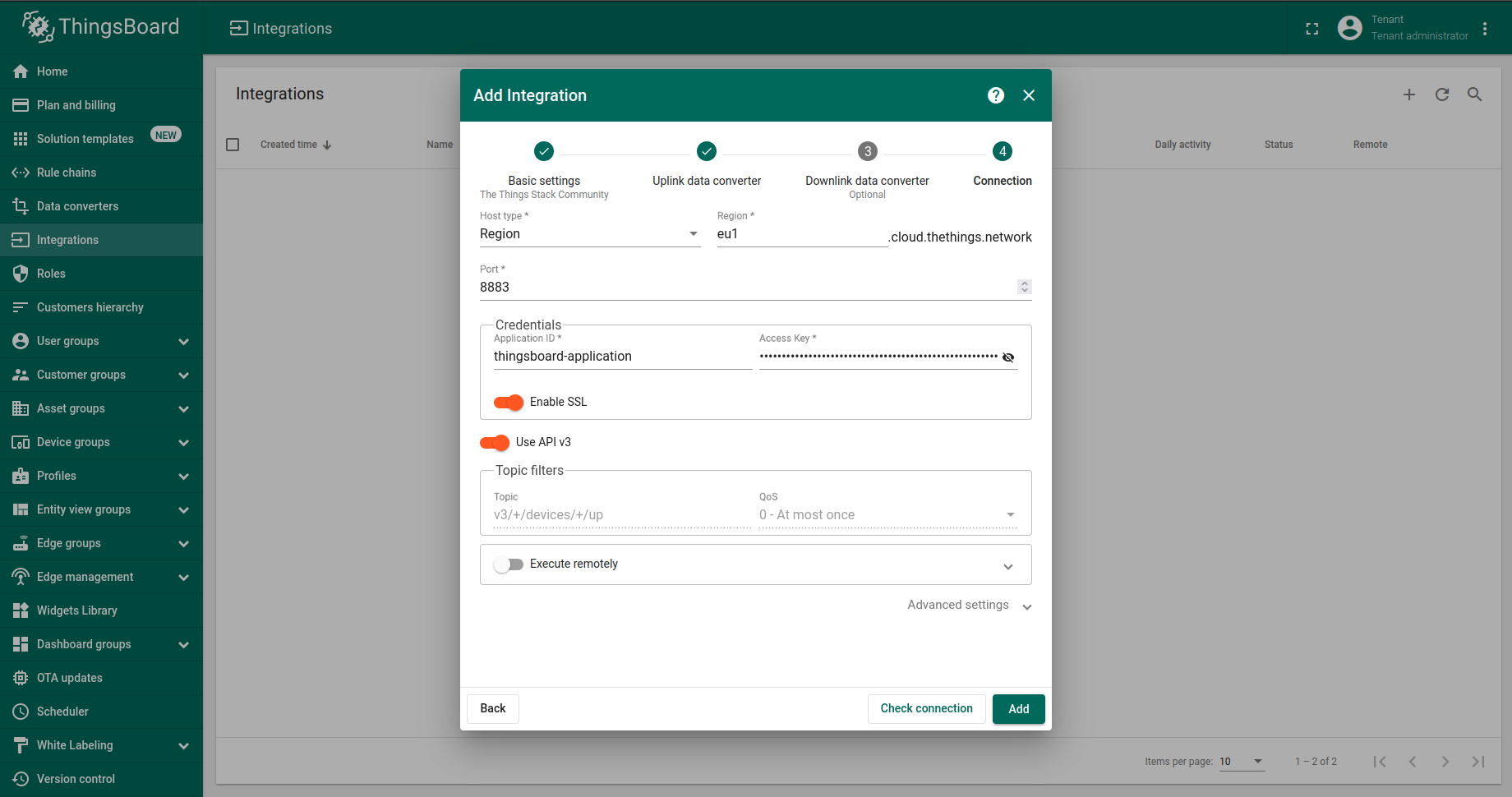Click the help question mark icon in dialog
The width and height of the screenshot is (1512, 797).
click(x=995, y=95)
